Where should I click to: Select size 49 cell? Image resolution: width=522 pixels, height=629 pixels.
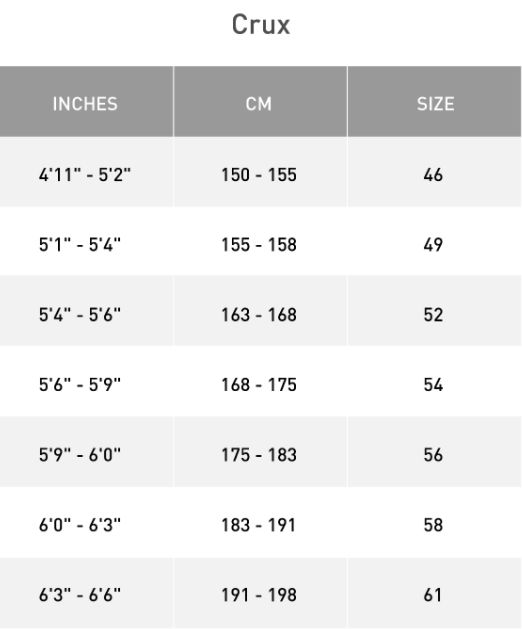(435, 242)
